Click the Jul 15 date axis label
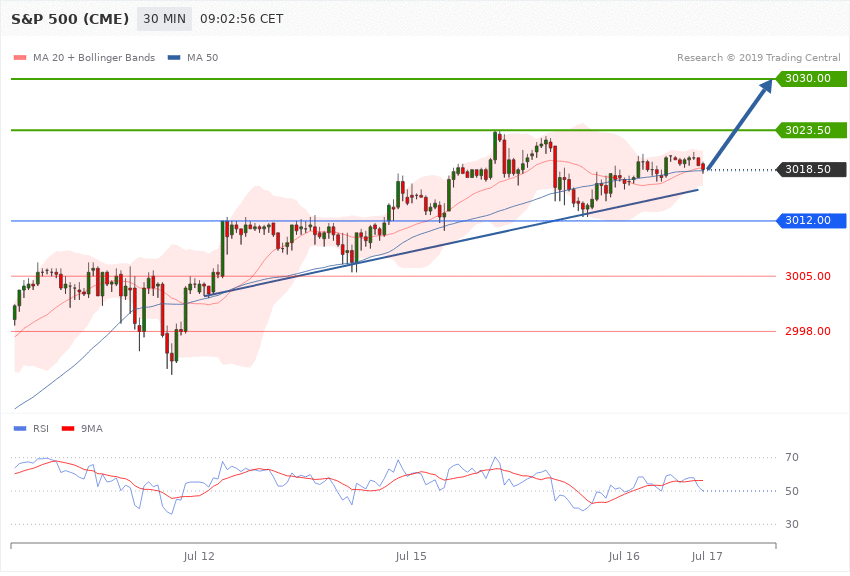This screenshot has height=576, width=850. 411,556
